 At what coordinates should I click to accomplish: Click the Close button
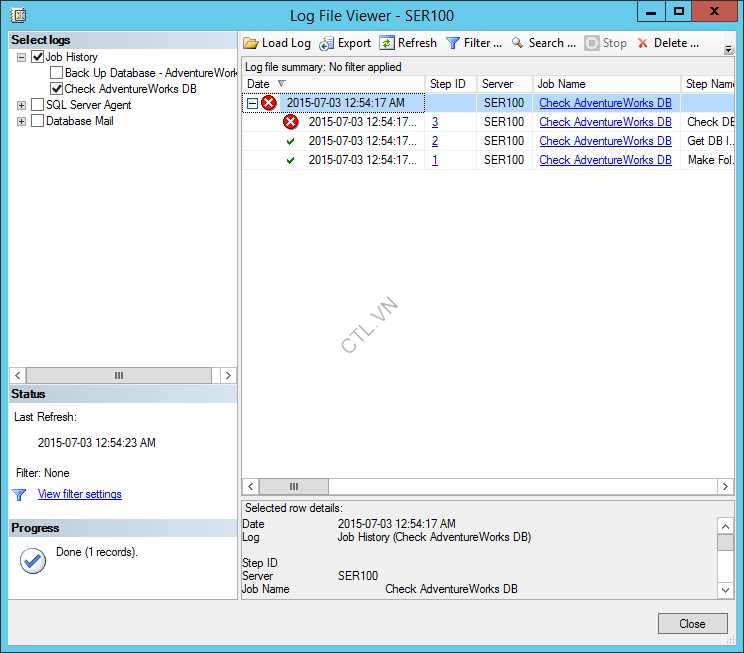[692, 623]
